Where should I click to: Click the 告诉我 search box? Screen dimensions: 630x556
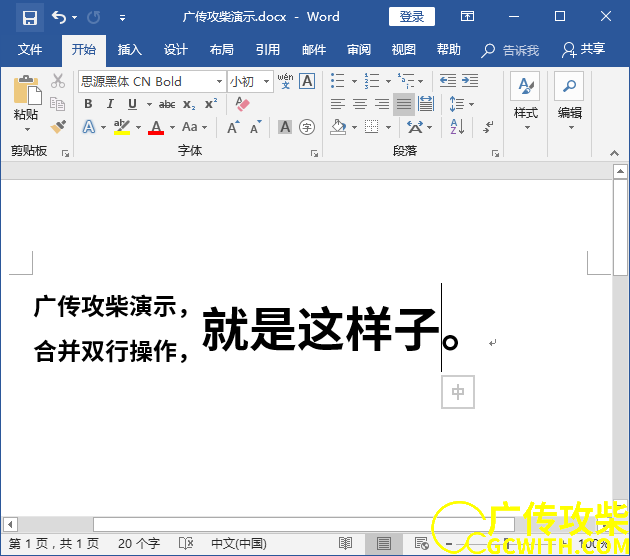(x=511, y=50)
